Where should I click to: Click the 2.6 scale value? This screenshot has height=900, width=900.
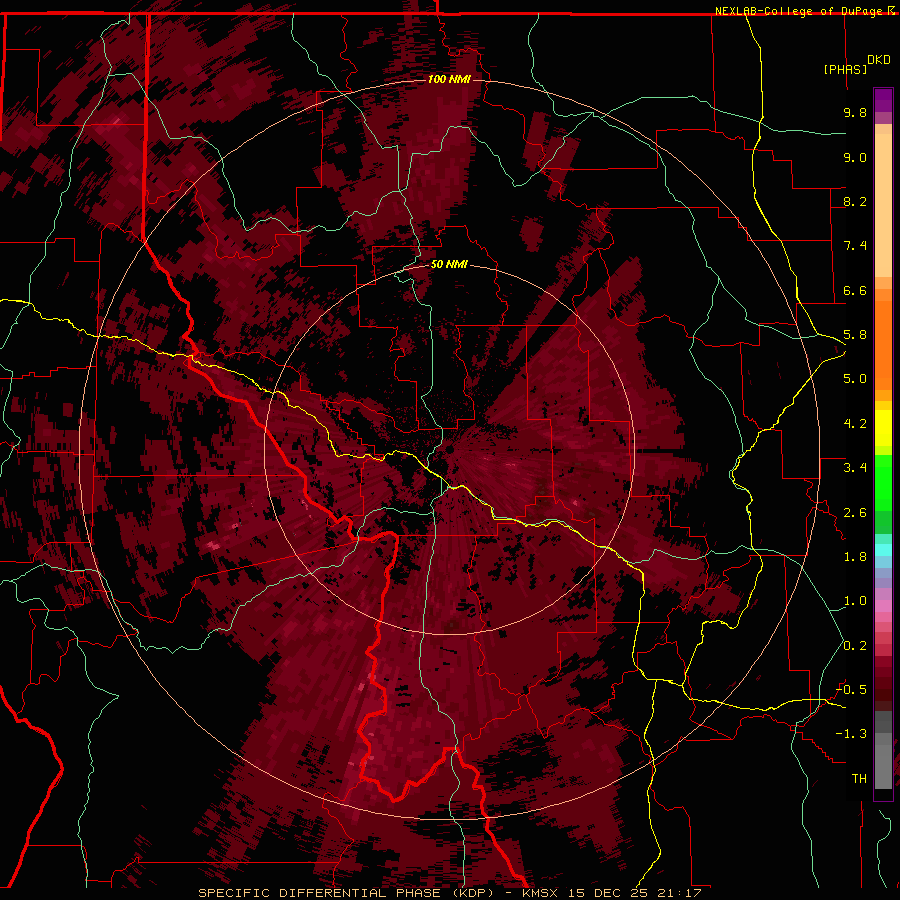point(855,513)
